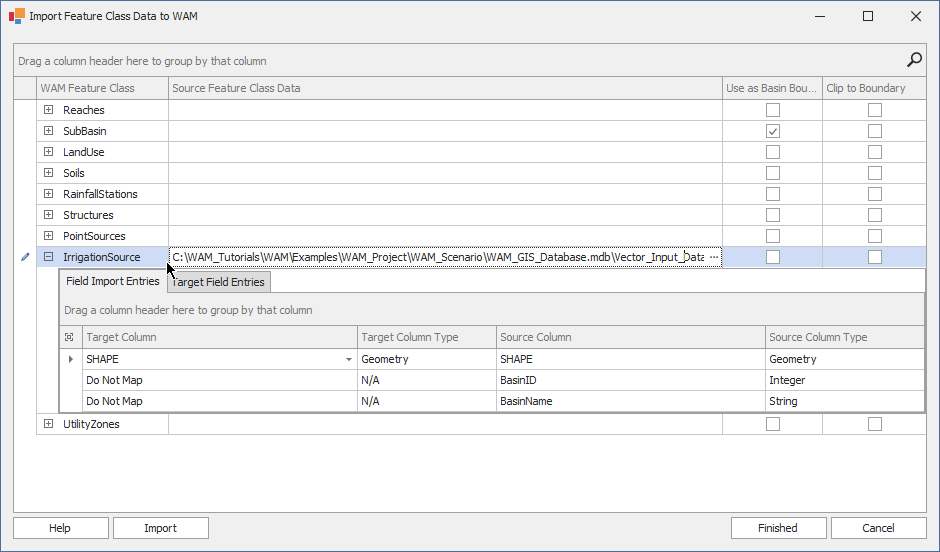The width and height of the screenshot is (940, 552).
Task: Click the Use as Basin Boundary column header
Action: tap(772, 88)
